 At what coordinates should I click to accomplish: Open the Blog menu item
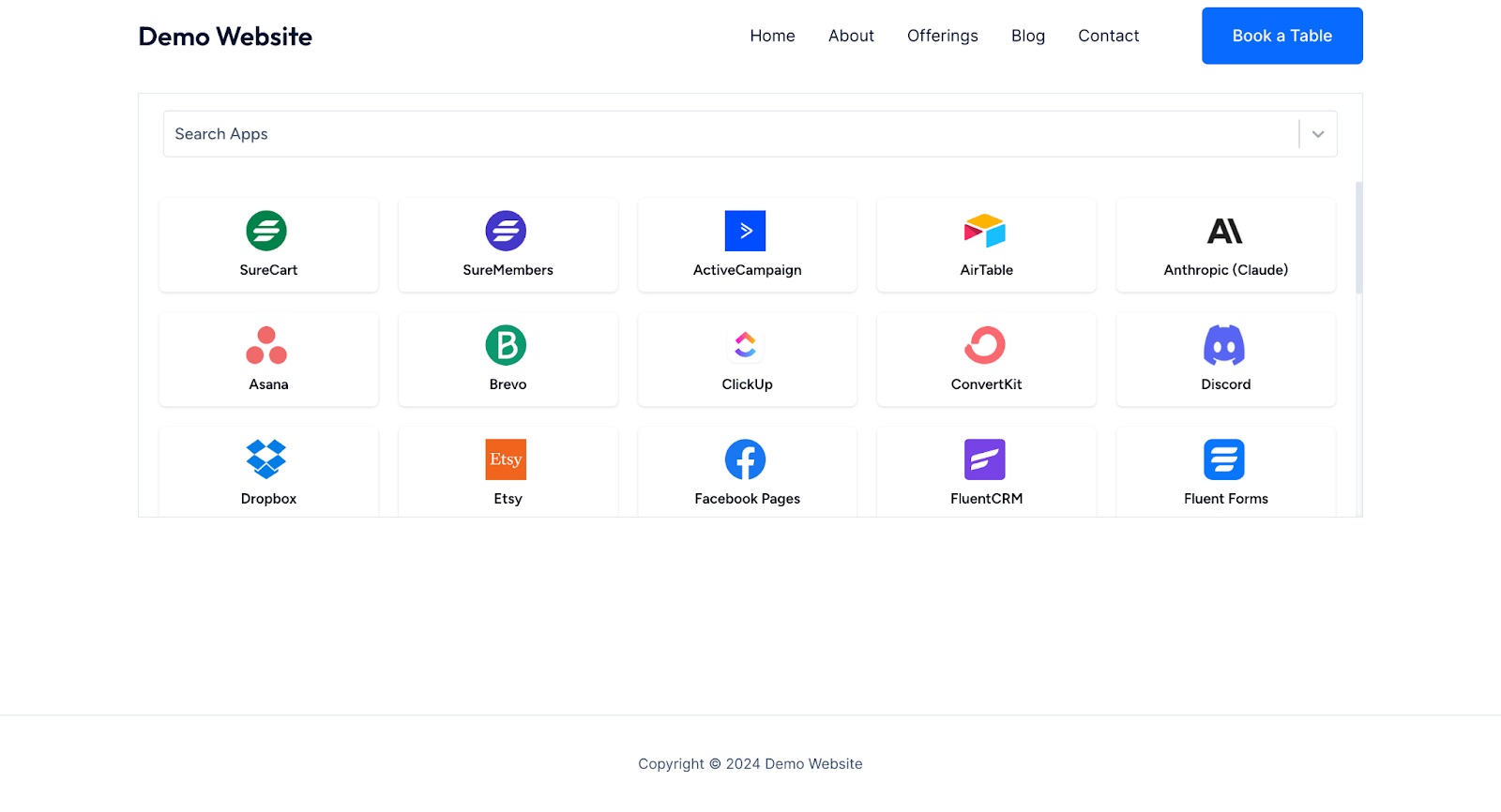click(1028, 36)
